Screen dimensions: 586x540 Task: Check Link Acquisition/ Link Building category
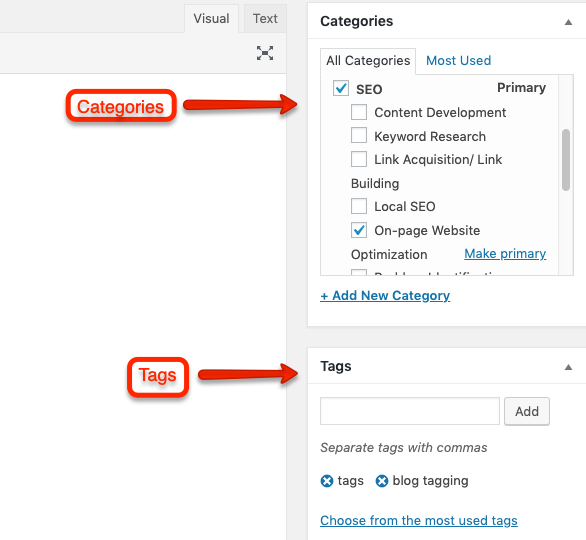(x=359, y=159)
